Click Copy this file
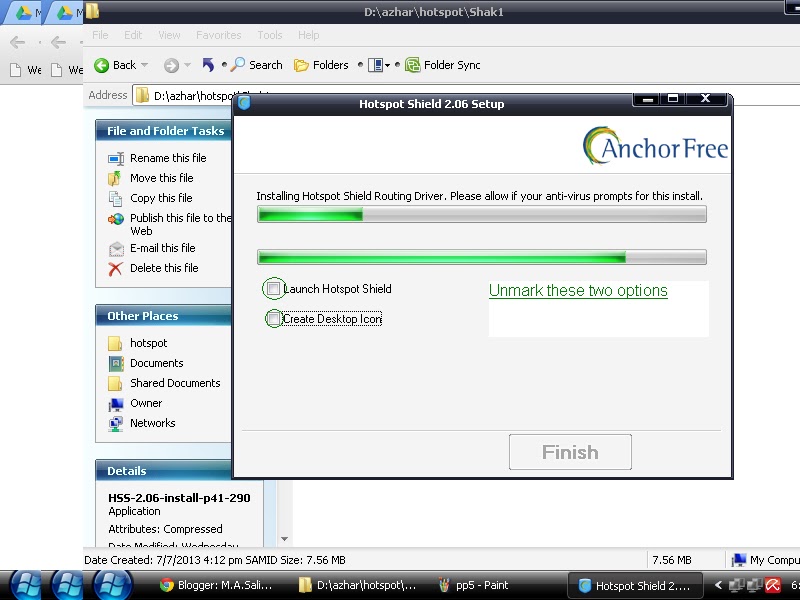This screenshot has width=800, height=600. pos(161,198)
